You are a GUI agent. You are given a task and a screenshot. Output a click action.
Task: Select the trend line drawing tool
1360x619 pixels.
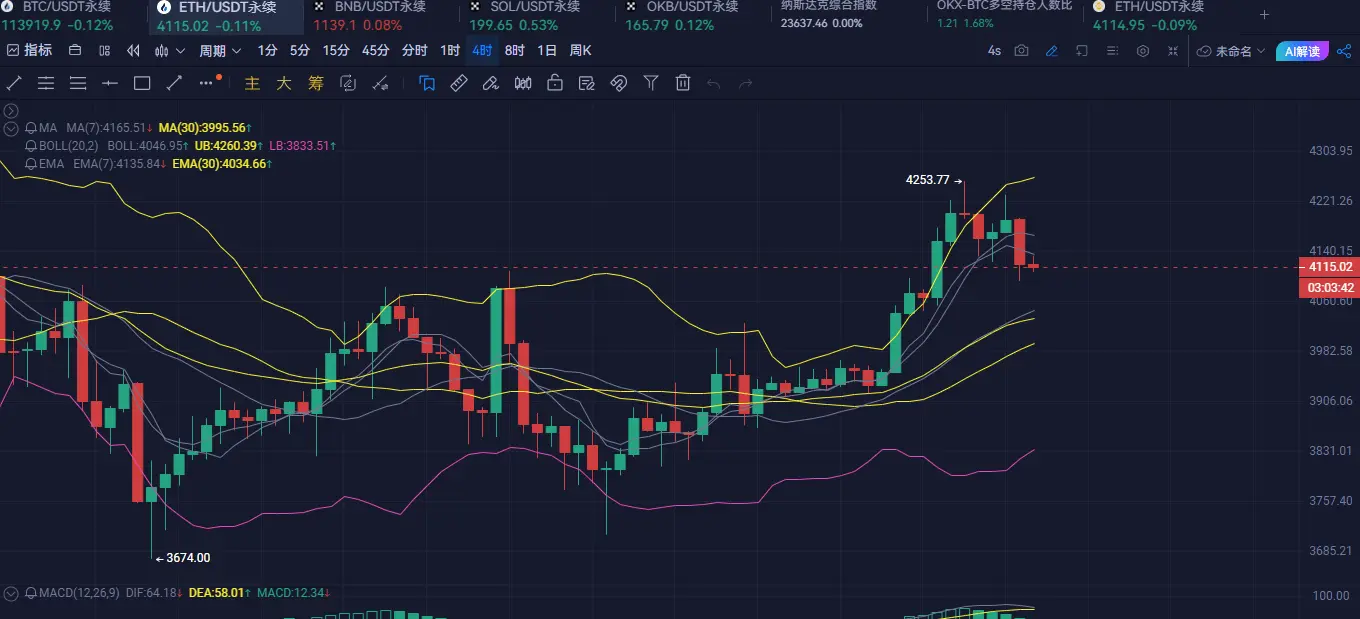[14, 83]
